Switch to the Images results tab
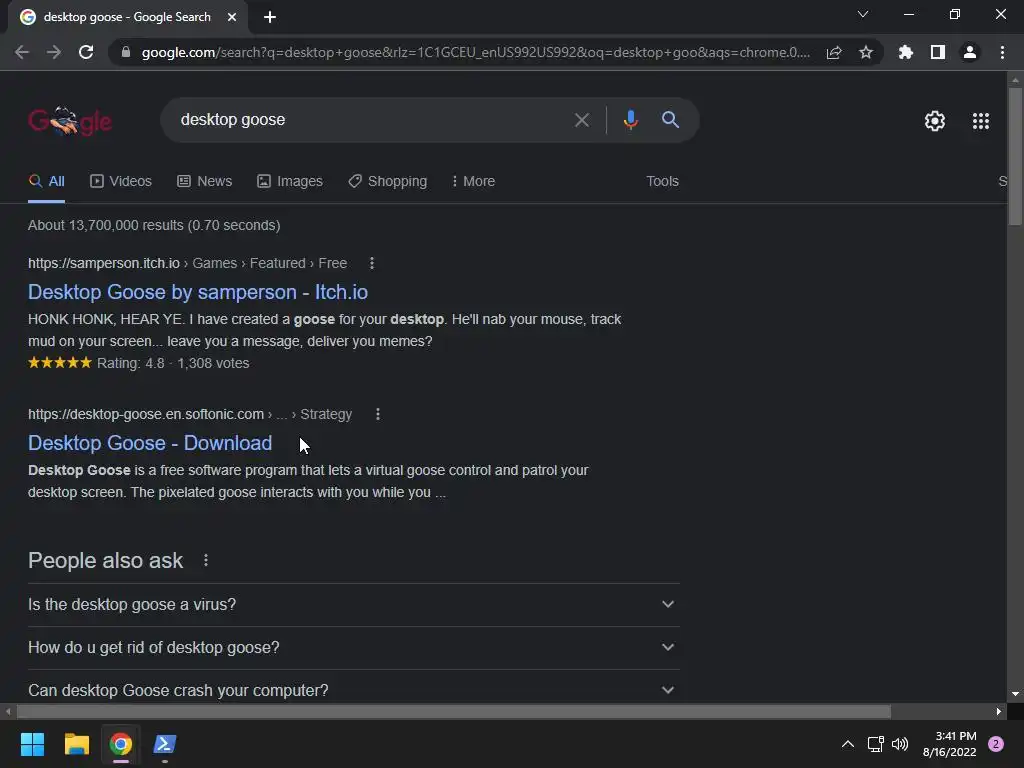This screenshot has height=768, width=1024. tap(290, 182)
